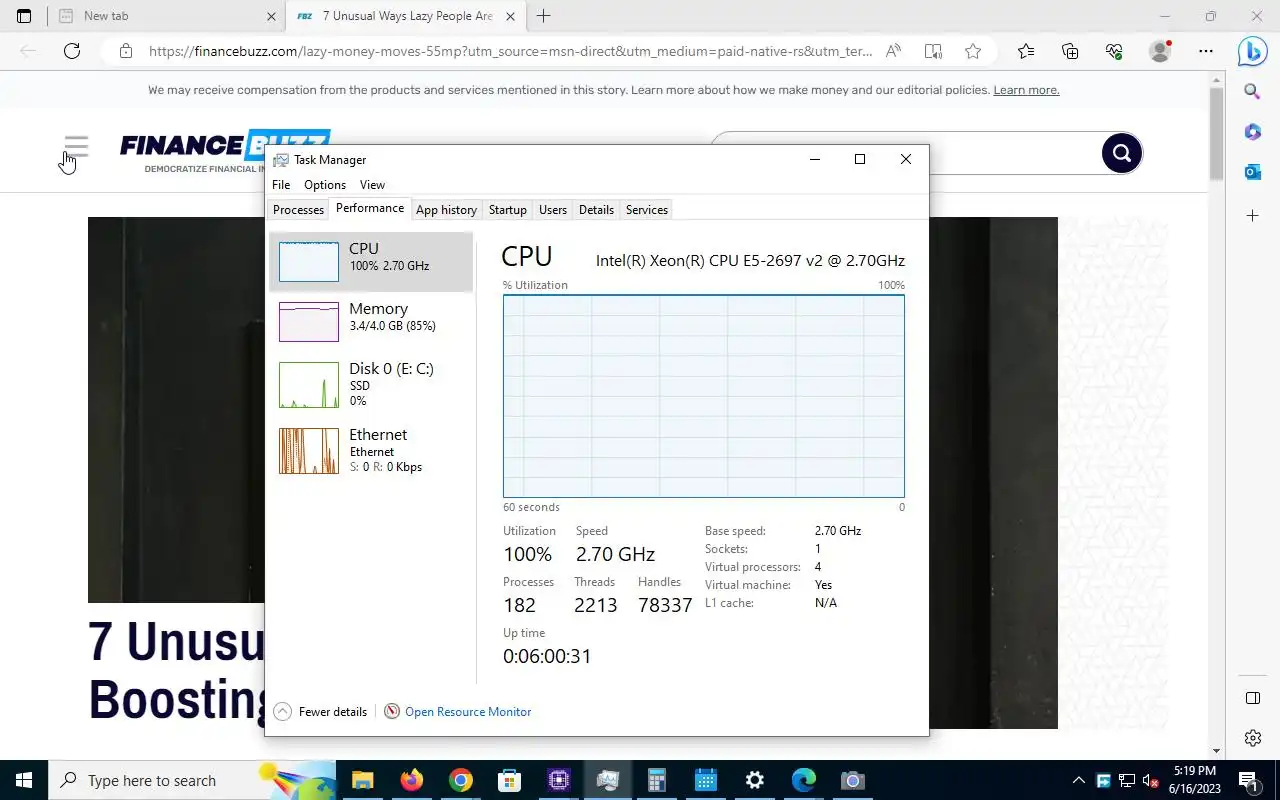1280x800 pixels.
Task: Select Ethernet performance item
Action: (x=371, y=450)
